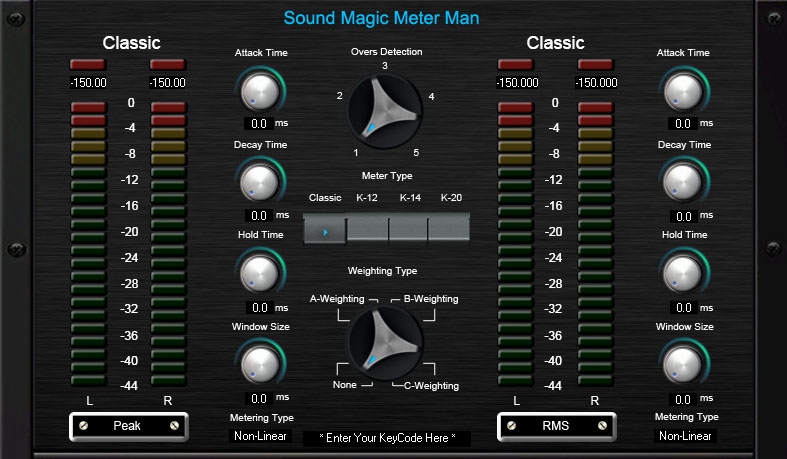Click left meter L channel -150.00 readout
The height and width of the screenshot is (459, 787).
pyautogui.click(x=88, y=83)
